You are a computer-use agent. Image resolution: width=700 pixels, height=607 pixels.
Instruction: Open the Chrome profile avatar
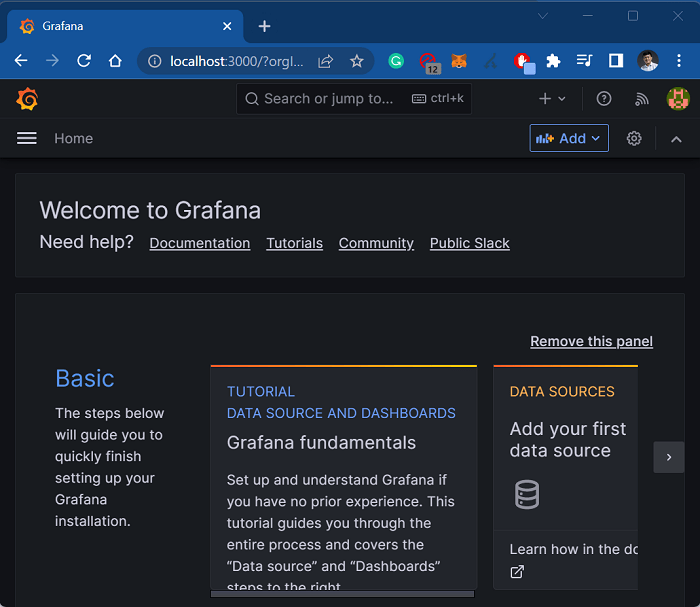tap(647, 61)
